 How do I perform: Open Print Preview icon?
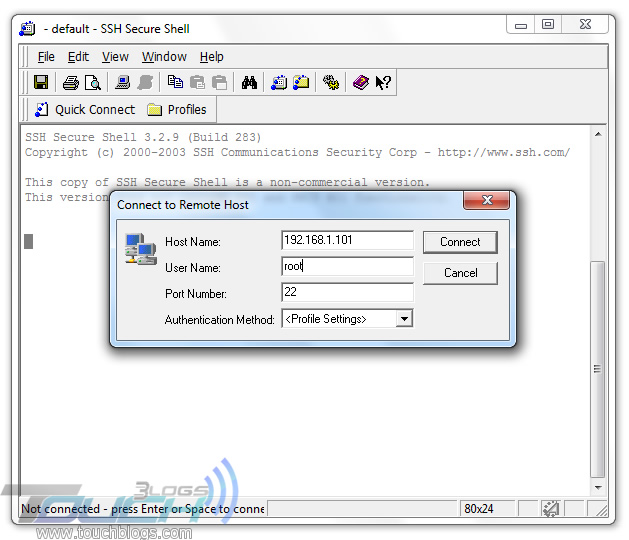tap(93, 83)
